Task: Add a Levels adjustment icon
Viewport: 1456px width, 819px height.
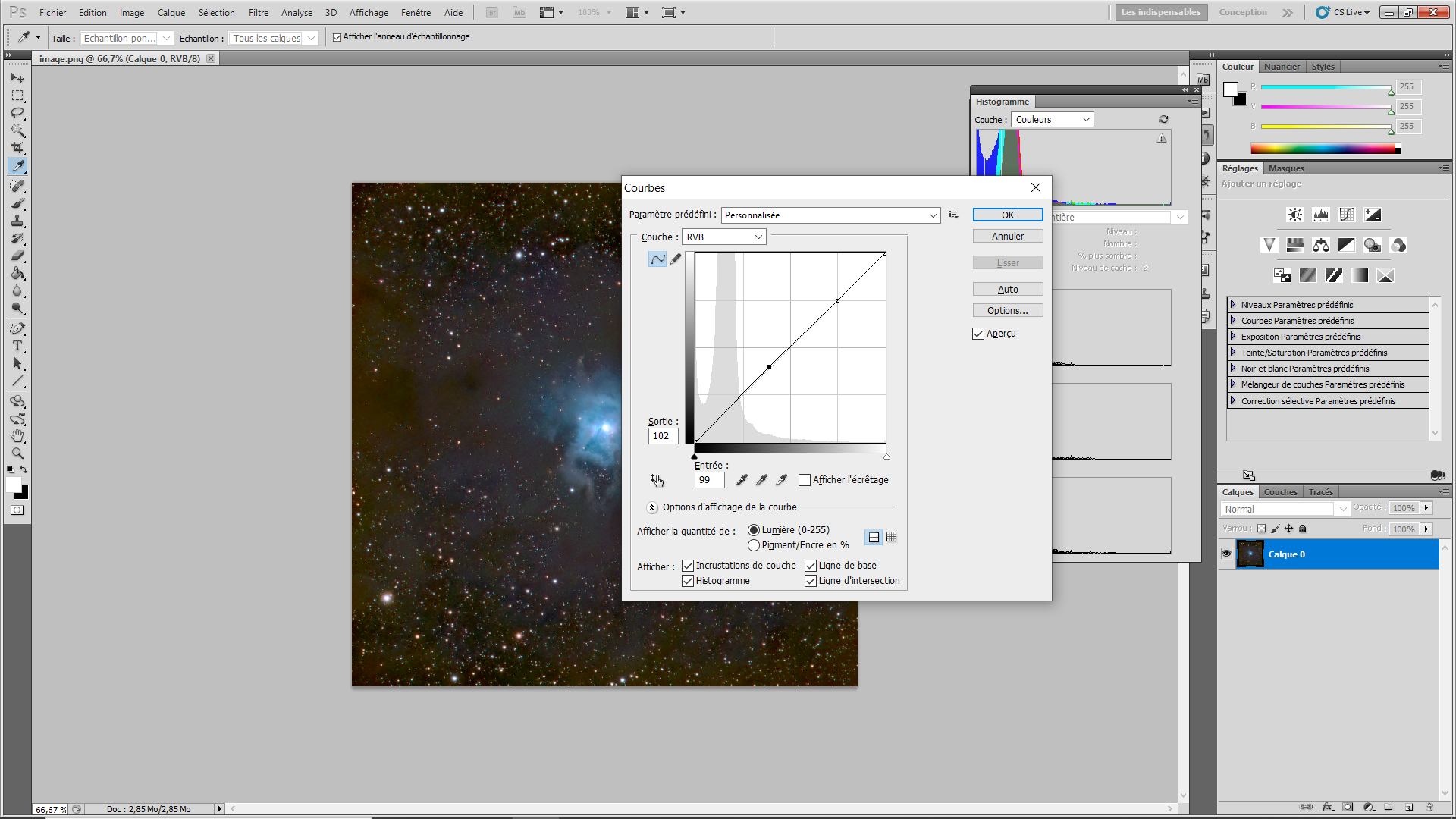Action: [x=1321, y=215]
